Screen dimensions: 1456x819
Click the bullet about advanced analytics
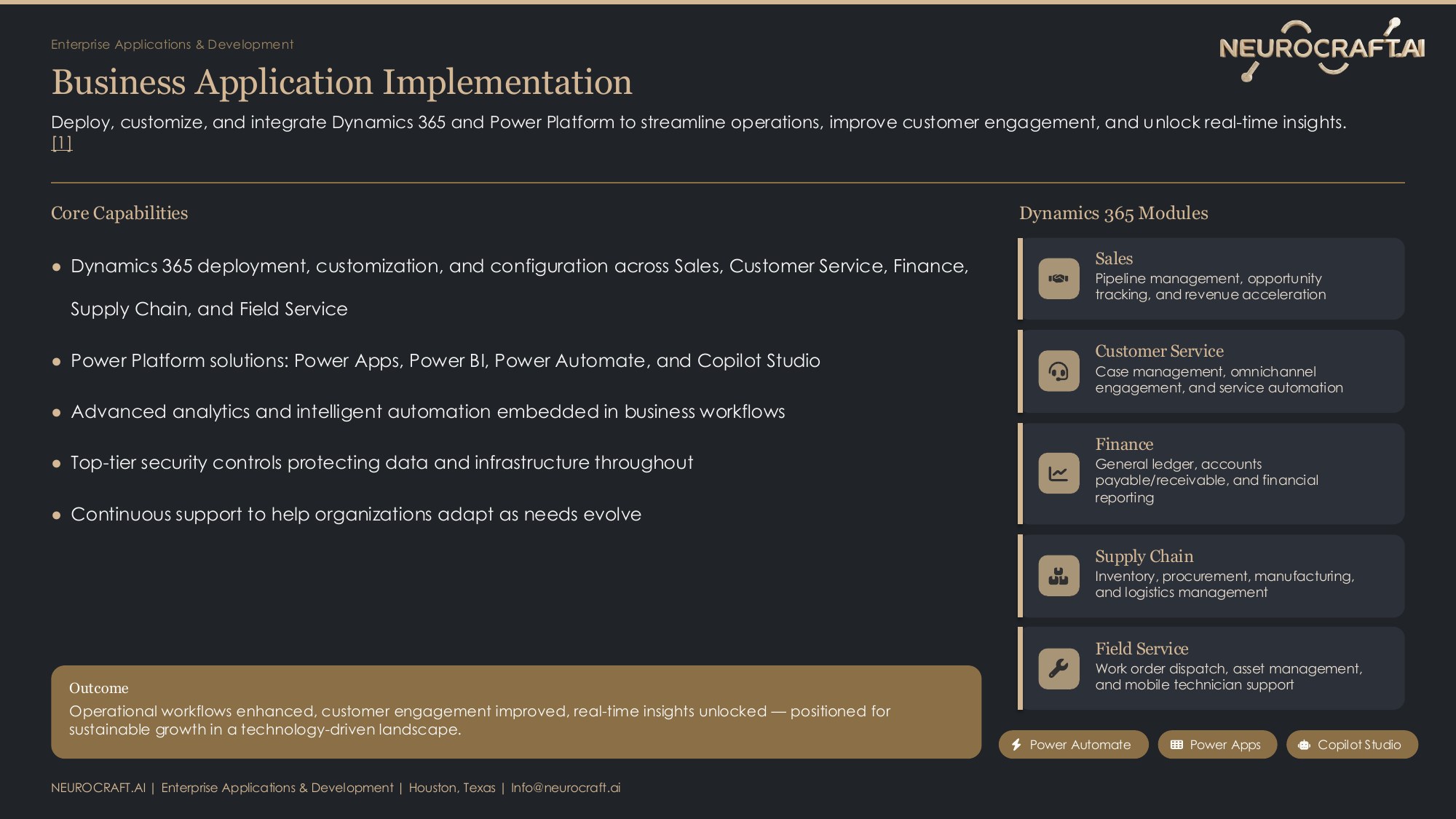[427, 412]
